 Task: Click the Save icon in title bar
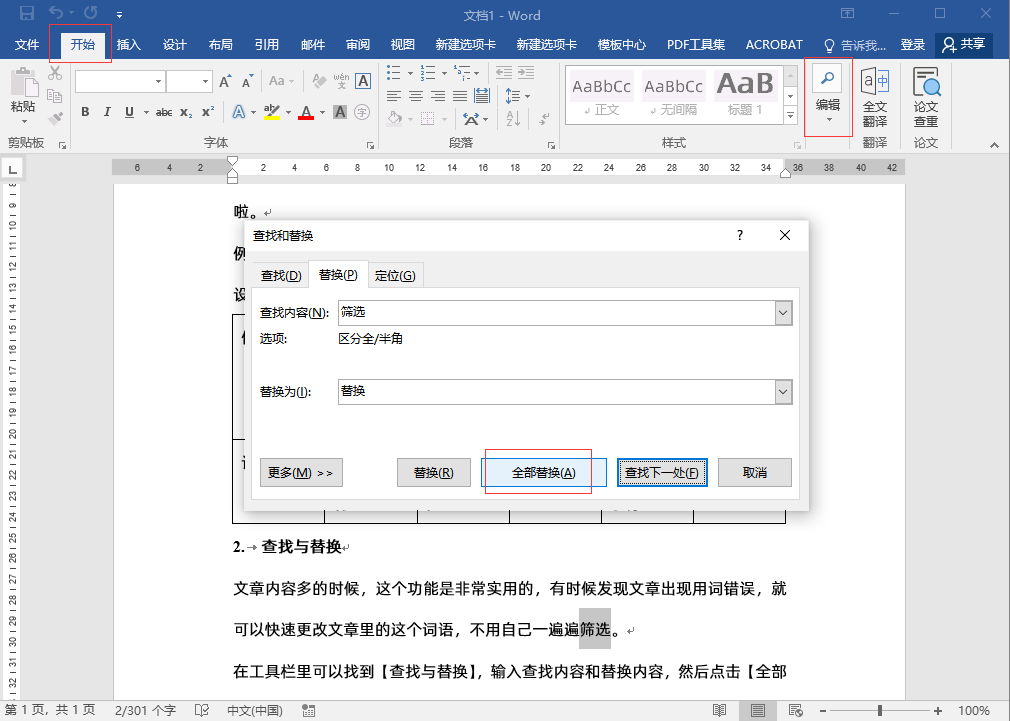(27, 14)
